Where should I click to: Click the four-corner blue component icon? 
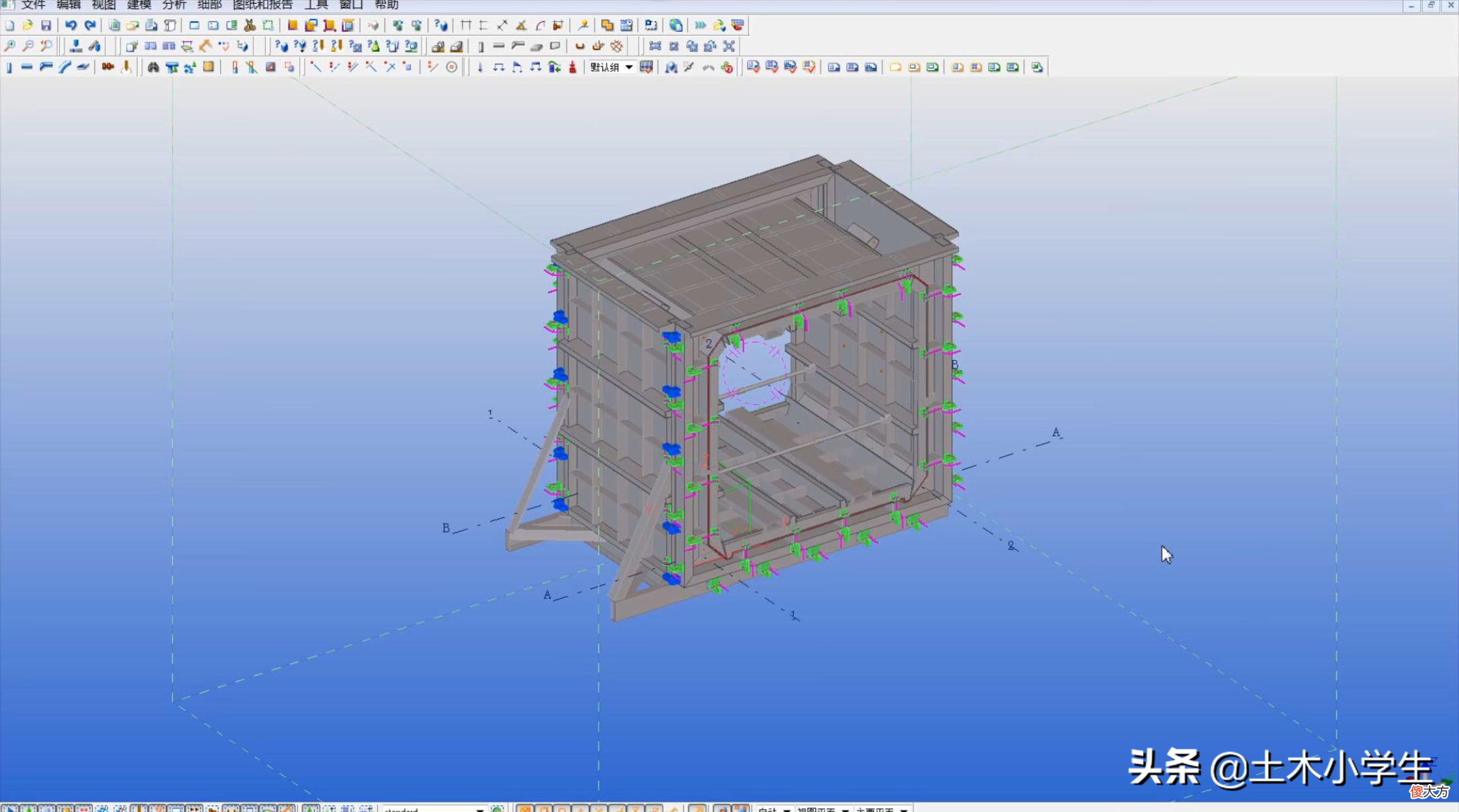[729, 46]
